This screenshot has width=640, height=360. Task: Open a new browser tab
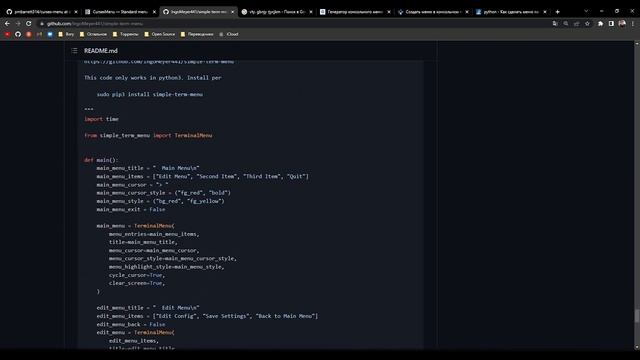tap(558, 12)
